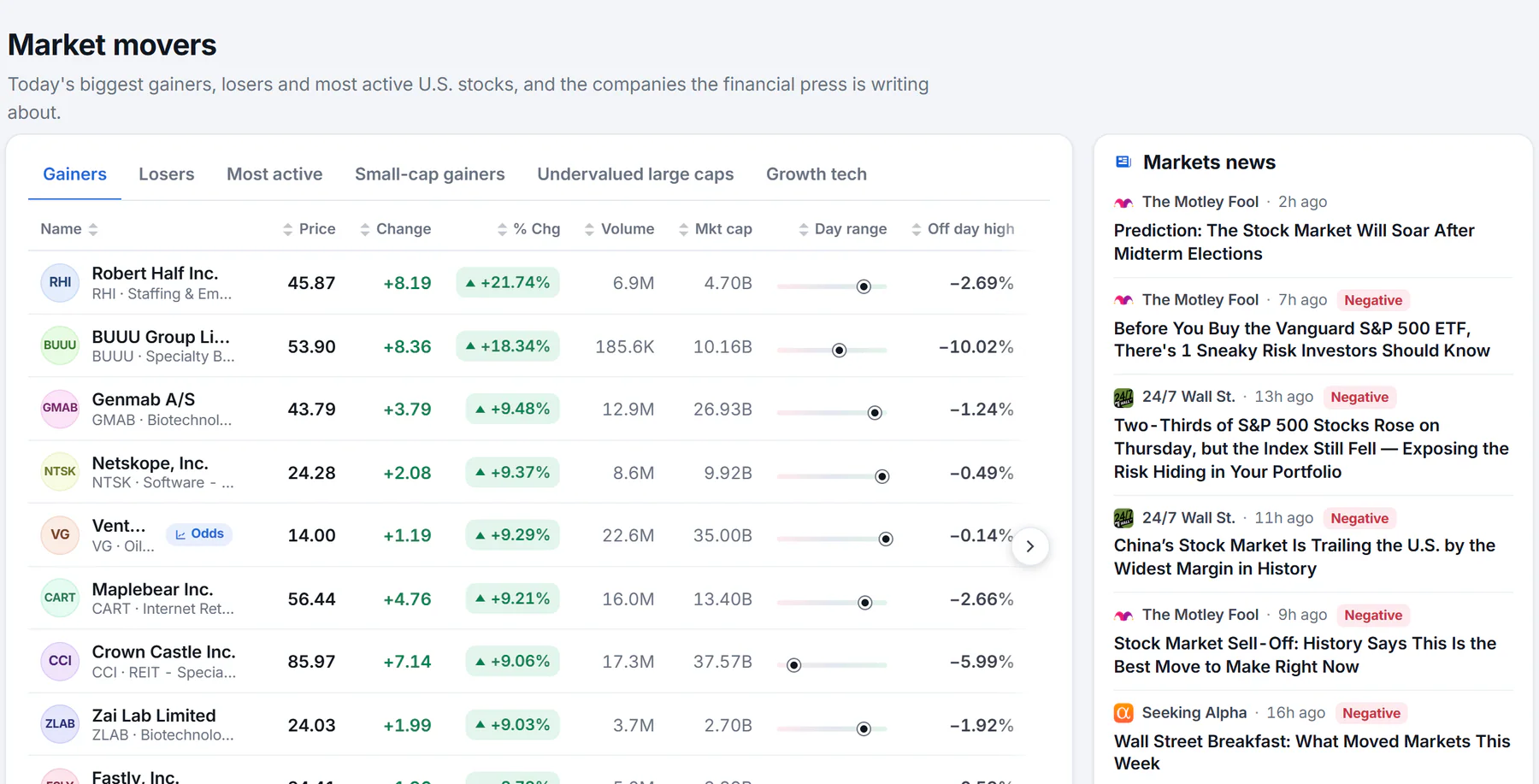Switch to Small-cap gainers tab
Image resolution: width=1539 pixels, height=784 pixels.
pyautogui.click(x=430, y=174)
